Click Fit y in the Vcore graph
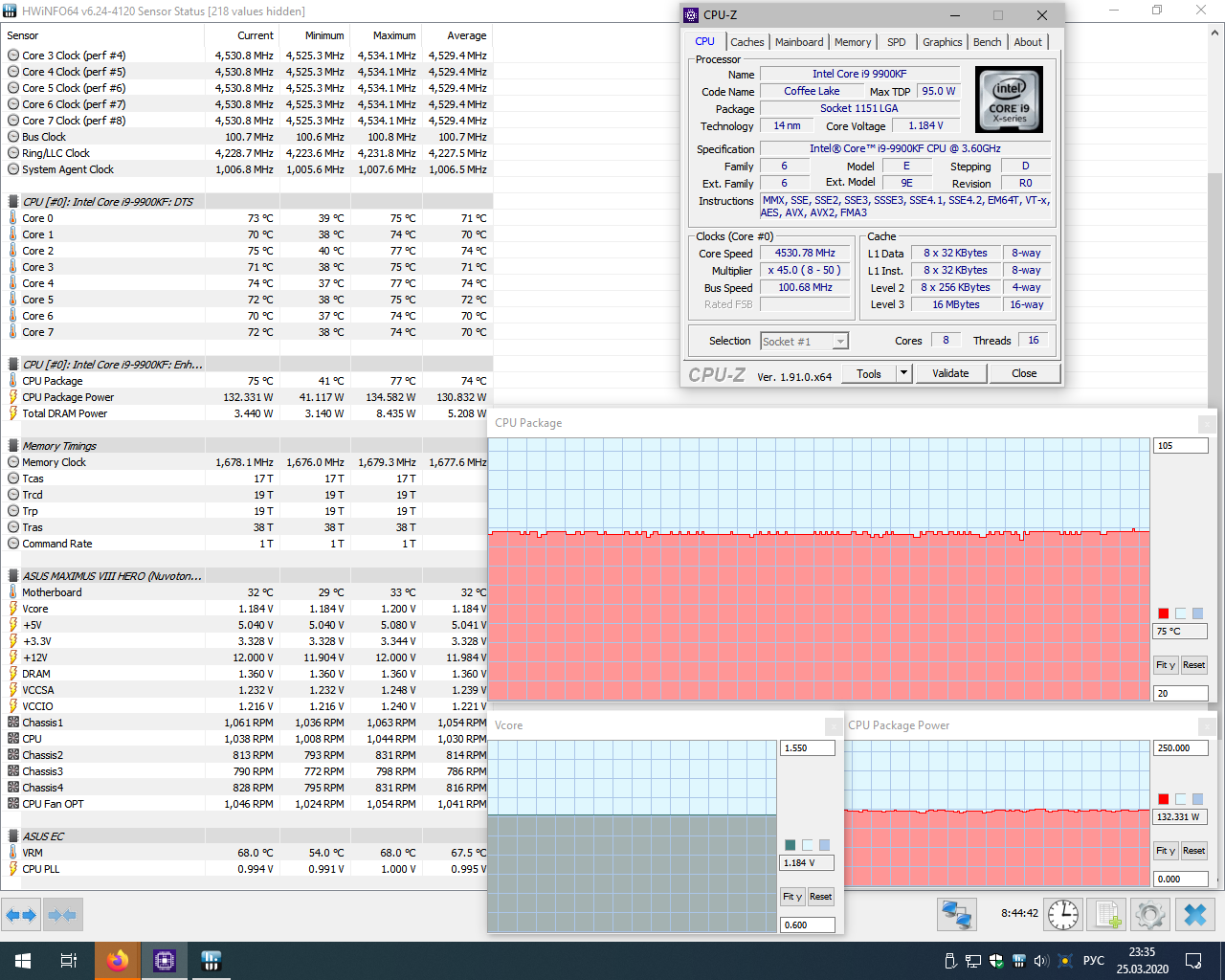Image resolution: width=1225 pixels, height=980 pixels. pyautogui.click(x=792, y=897)
